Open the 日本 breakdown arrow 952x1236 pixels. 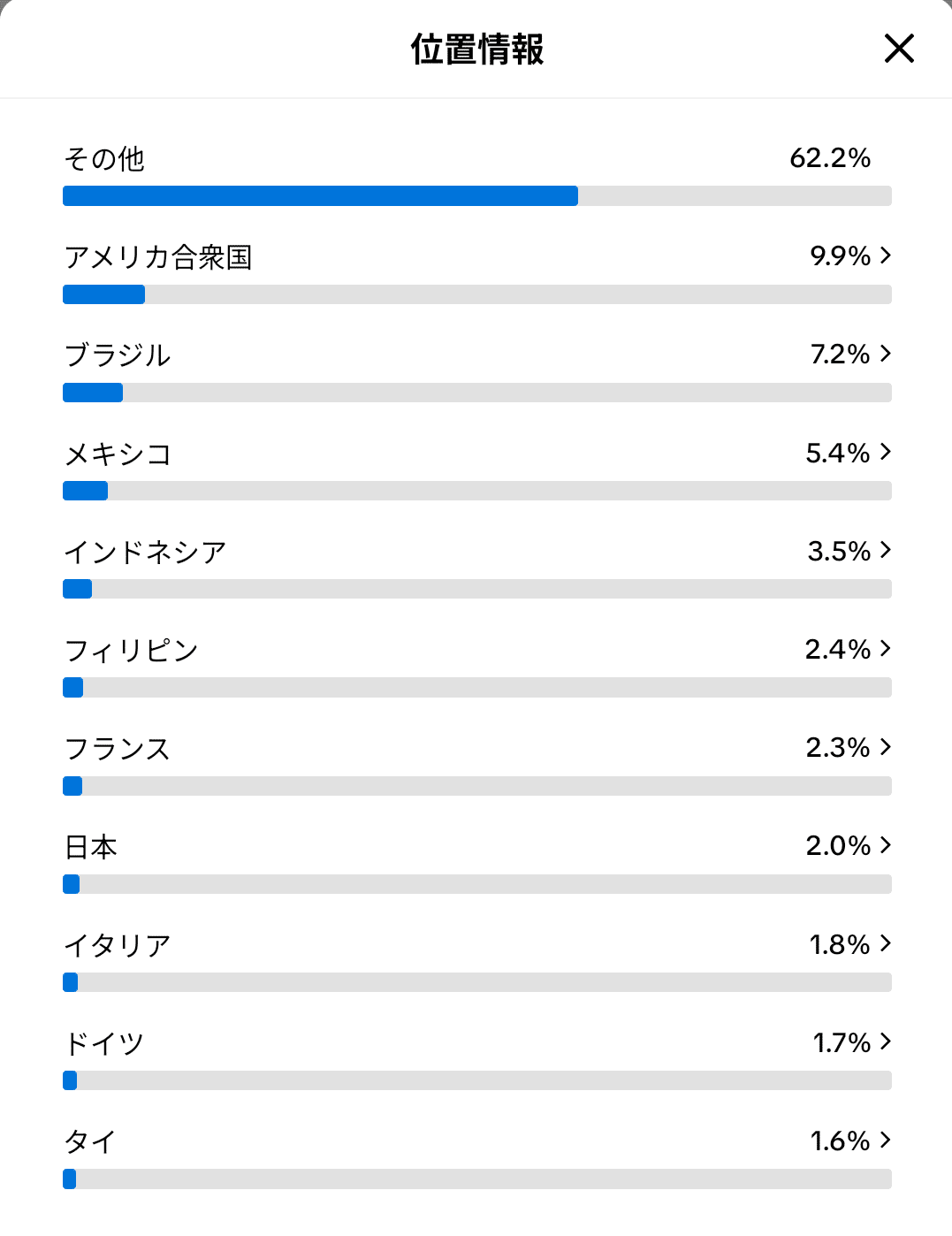886,845
